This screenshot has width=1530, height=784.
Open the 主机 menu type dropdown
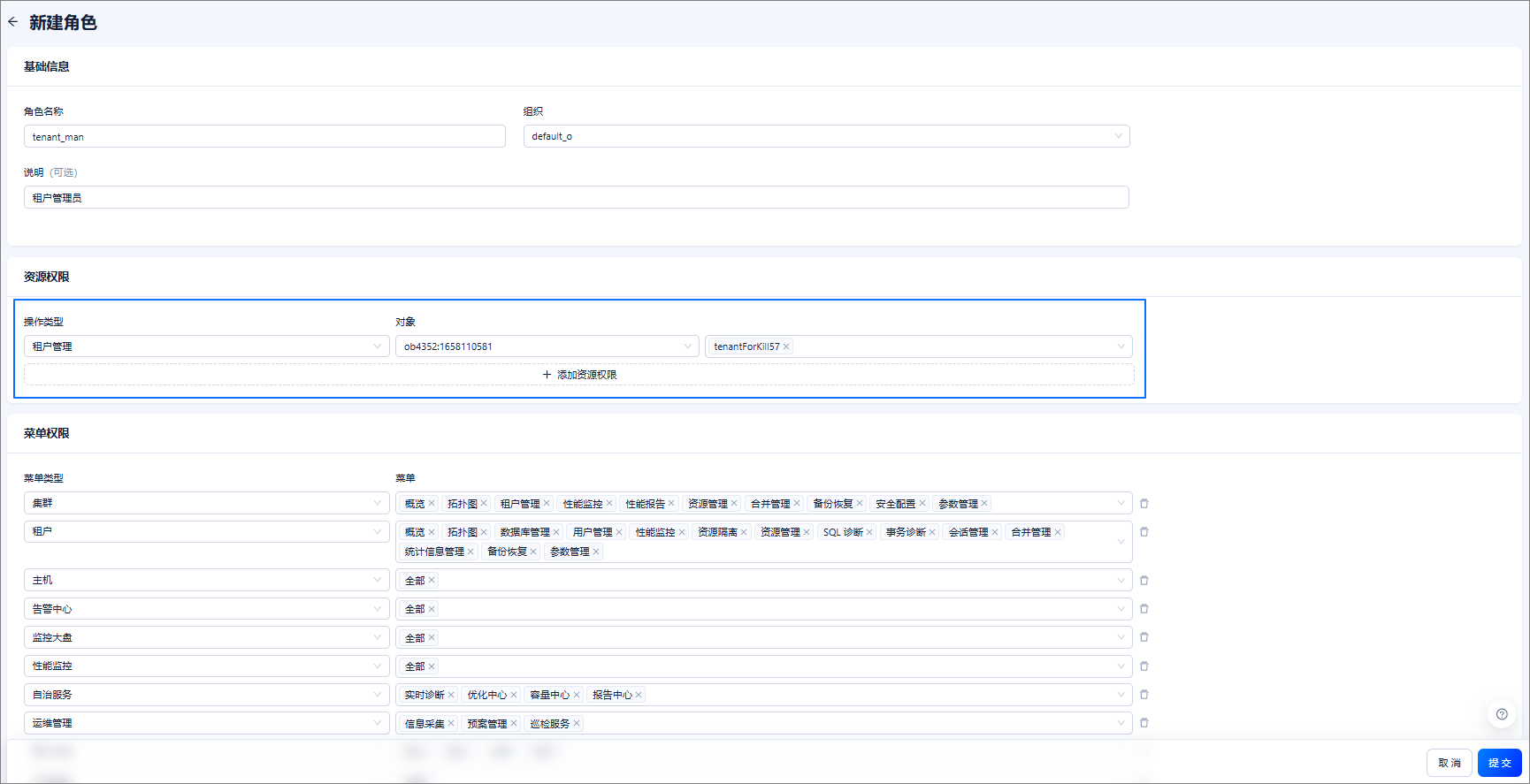coord(206,580)
